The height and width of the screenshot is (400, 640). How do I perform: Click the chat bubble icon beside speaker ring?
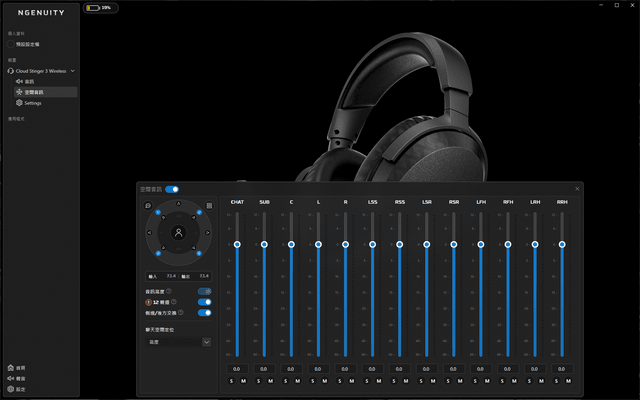[x=148, y=206]
